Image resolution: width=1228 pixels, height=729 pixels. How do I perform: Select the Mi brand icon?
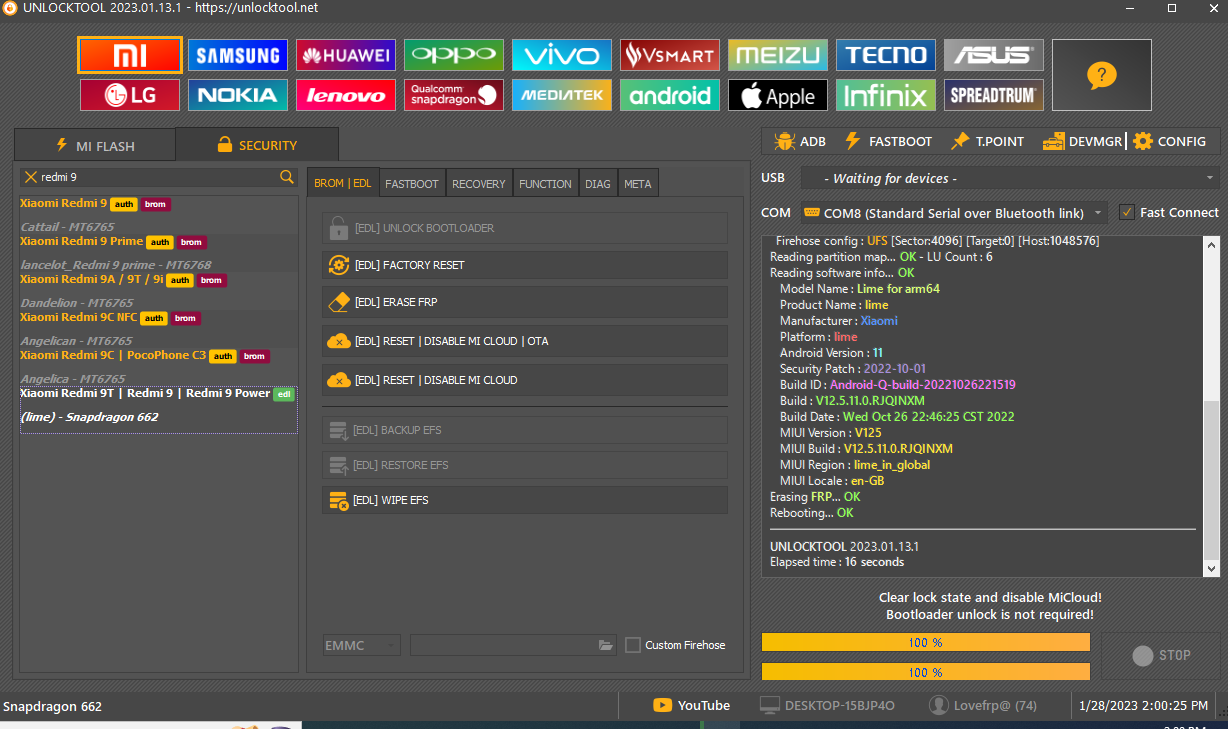click(130, 55)
